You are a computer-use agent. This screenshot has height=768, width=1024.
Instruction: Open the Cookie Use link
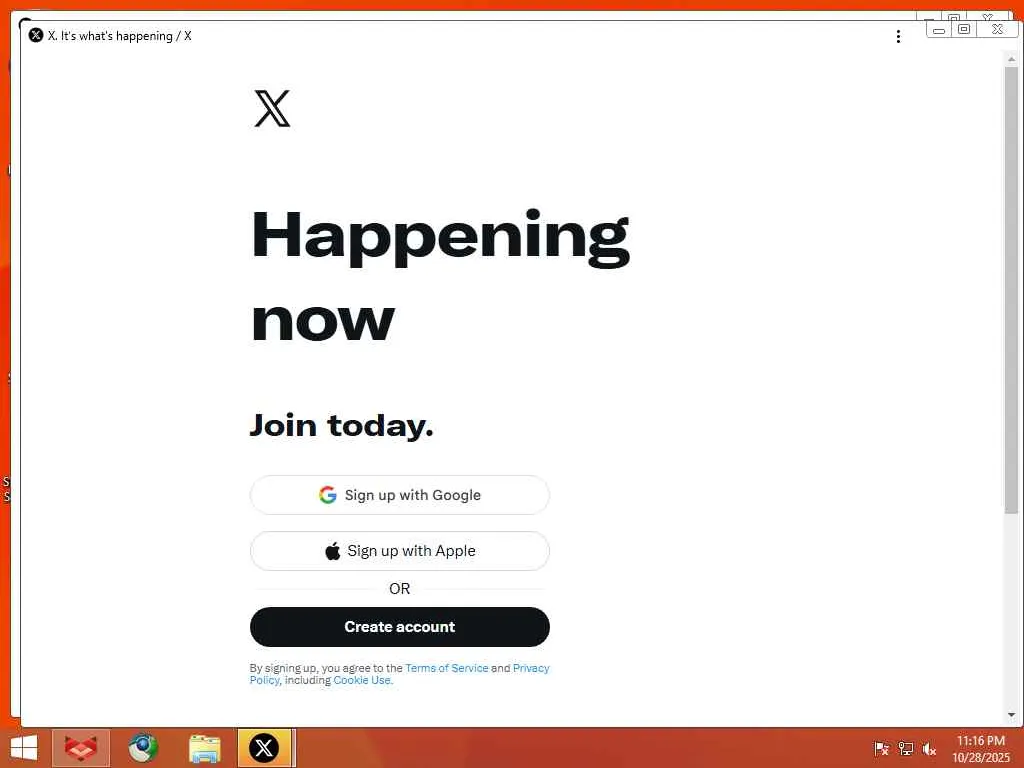(362, 680)
